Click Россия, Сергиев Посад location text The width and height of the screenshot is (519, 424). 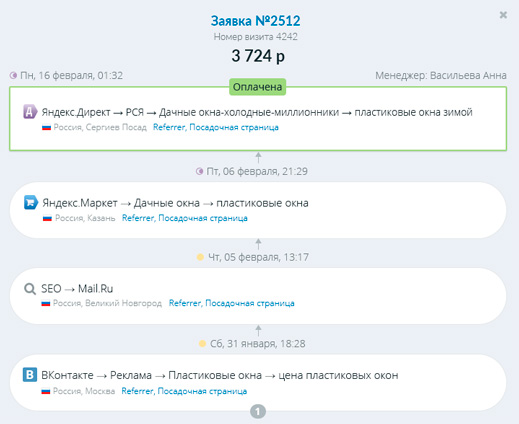pyautogui.click(x=100, y=127)
